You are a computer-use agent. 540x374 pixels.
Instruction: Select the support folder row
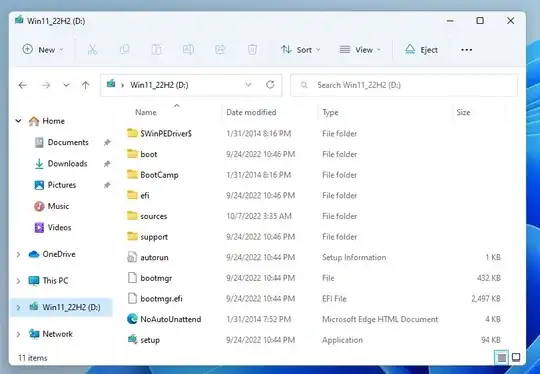(315, 237)
